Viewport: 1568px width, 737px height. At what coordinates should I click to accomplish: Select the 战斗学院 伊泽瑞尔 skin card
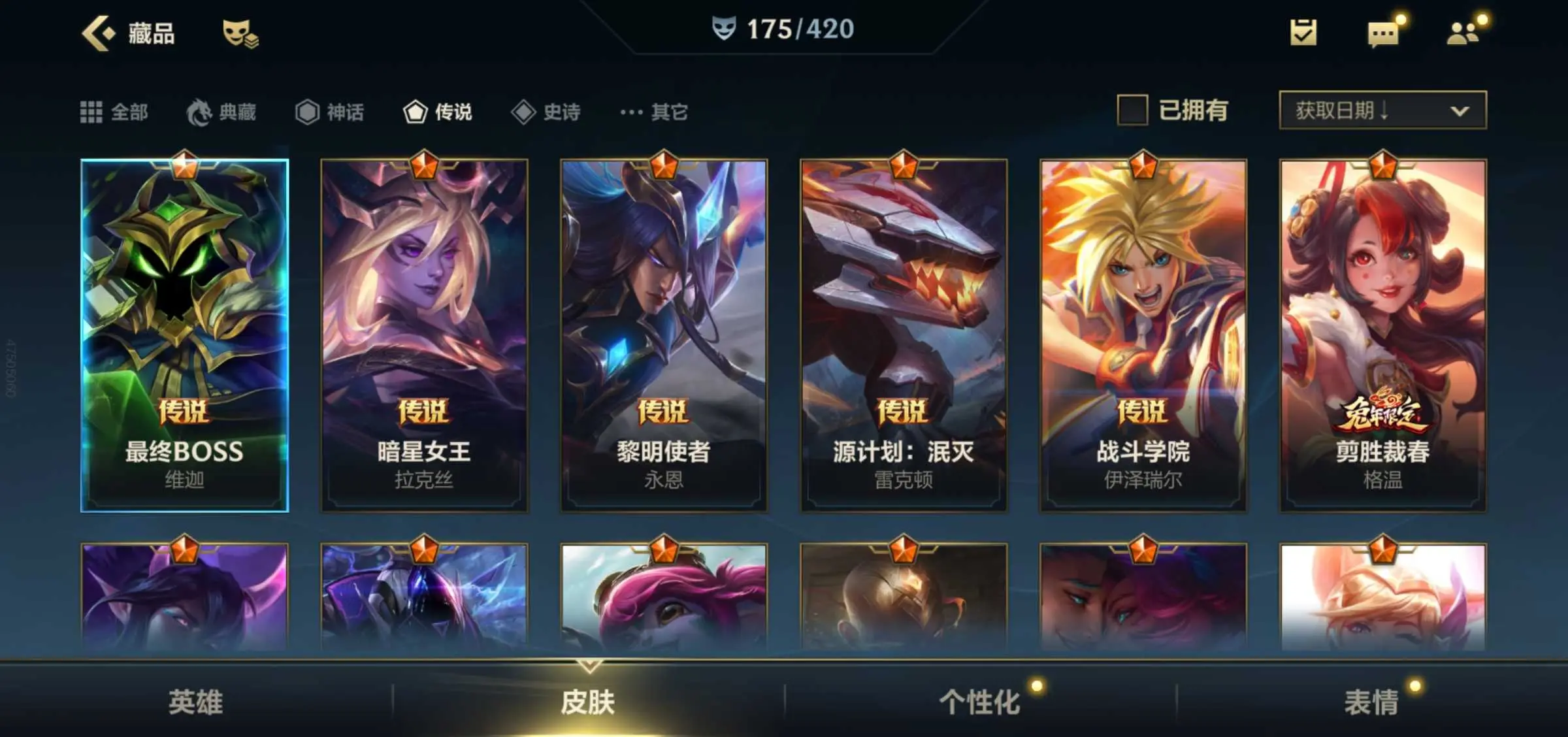tap(1143, 335)
